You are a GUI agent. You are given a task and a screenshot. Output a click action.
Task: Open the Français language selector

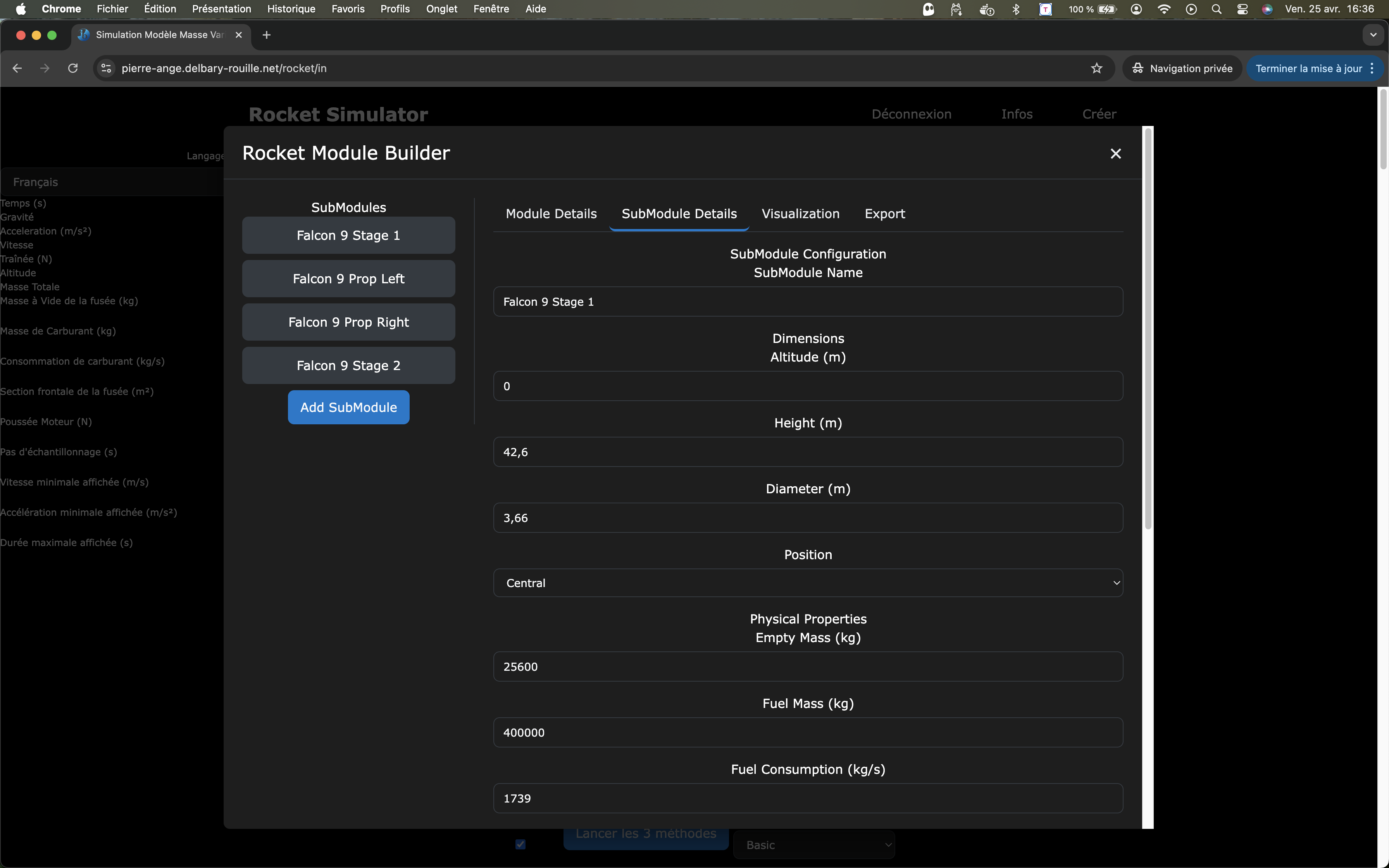(112, 182)
